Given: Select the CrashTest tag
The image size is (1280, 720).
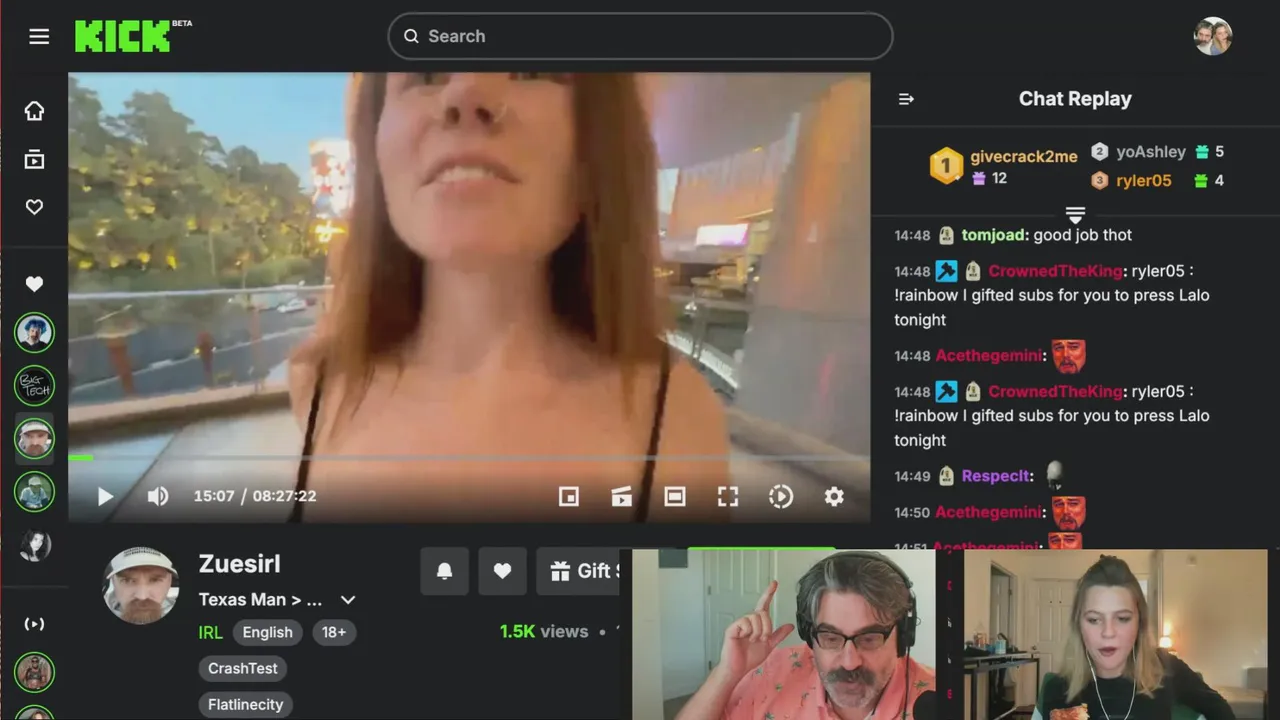Looking at the screenshot, I should pyautogui.click(x=243, y=668).
